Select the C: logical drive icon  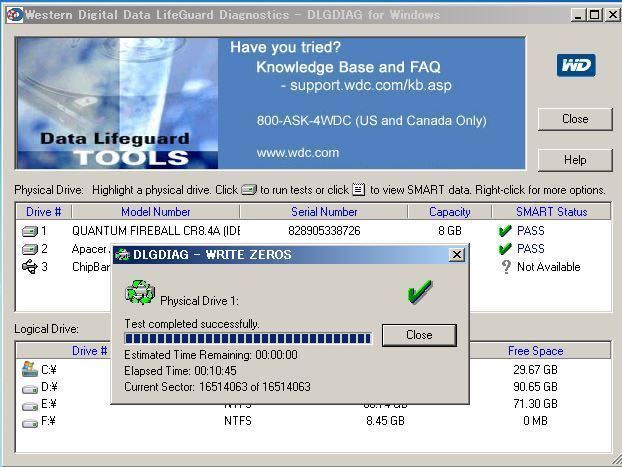(x=30, y=369)
